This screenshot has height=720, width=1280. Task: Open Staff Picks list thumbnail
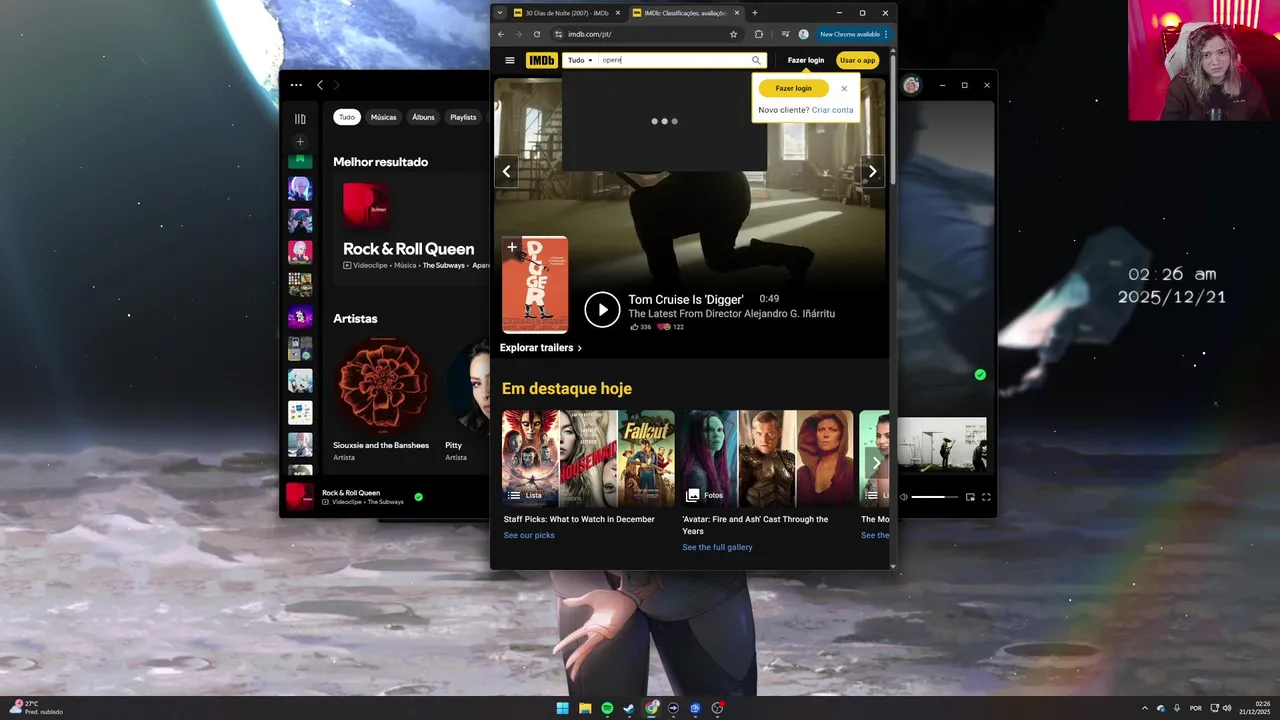coord(588,458)
